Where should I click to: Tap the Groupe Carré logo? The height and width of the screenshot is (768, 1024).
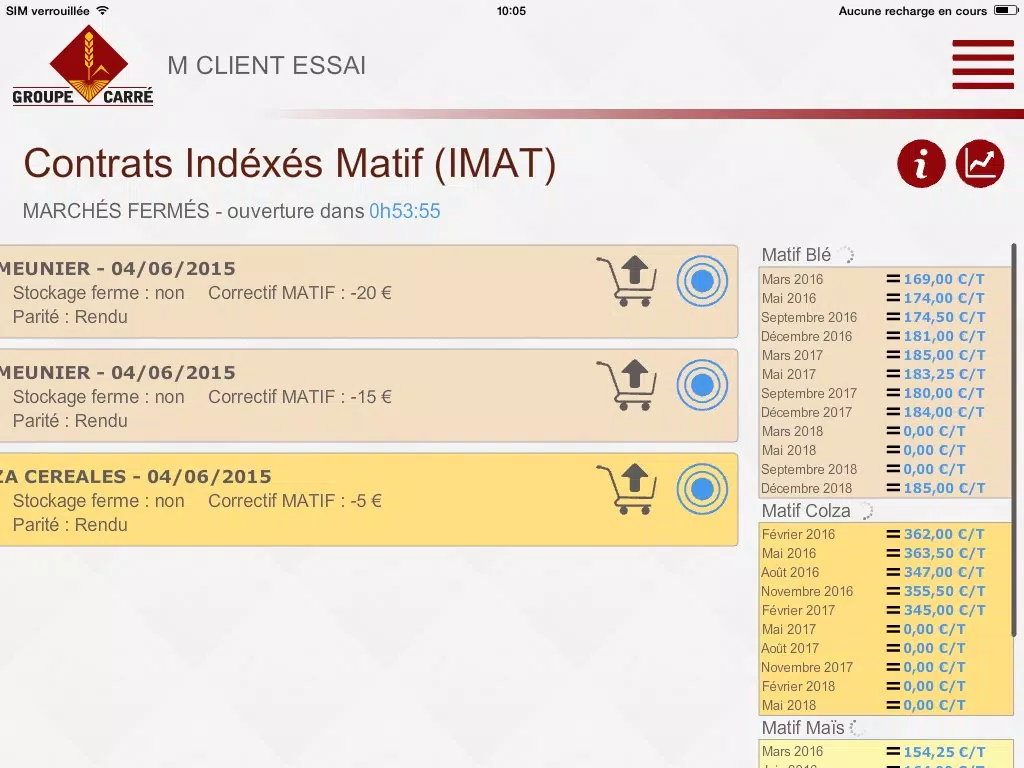83,65
